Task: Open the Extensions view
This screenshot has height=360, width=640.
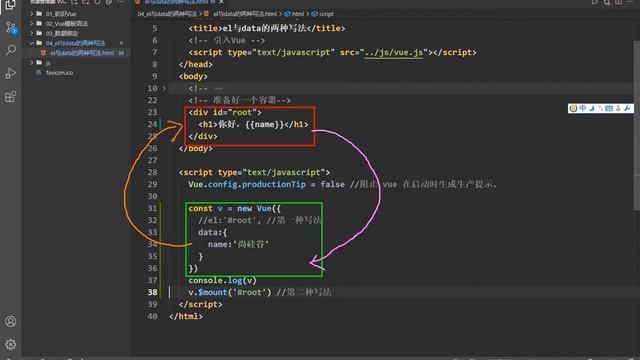Action: pos(11,97)
